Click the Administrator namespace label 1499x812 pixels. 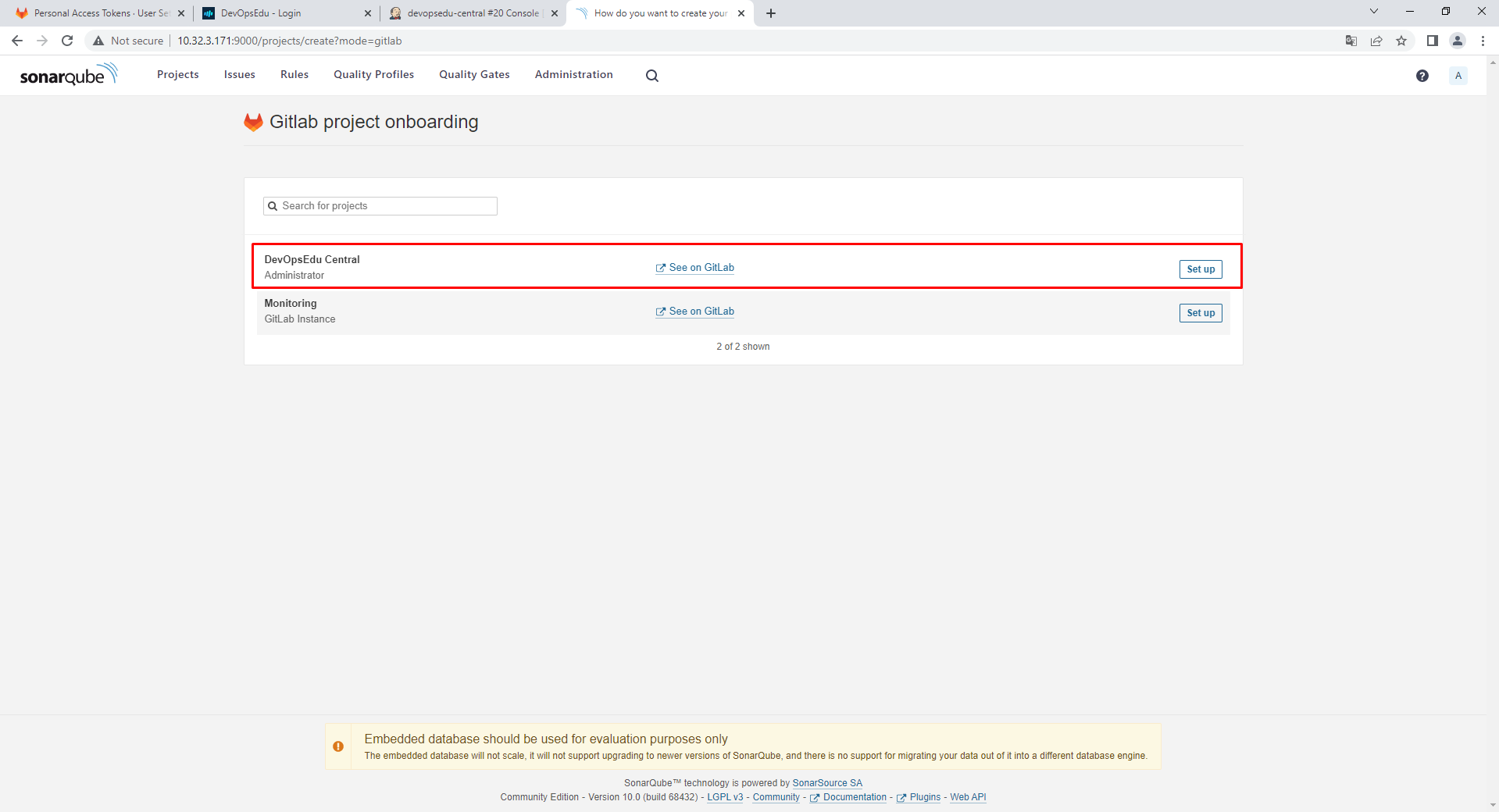coord(294,276)
